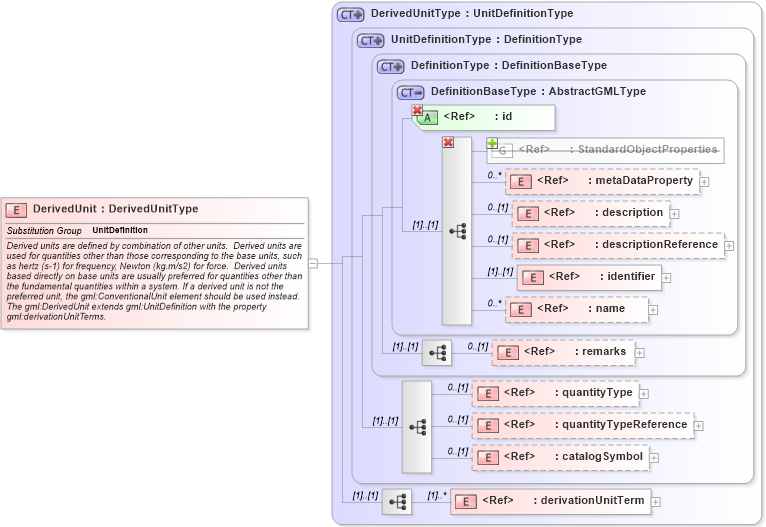Viewport: 766px width, 527px height.
Task: Click the E icon of remarks
Action: pos(508,353)
